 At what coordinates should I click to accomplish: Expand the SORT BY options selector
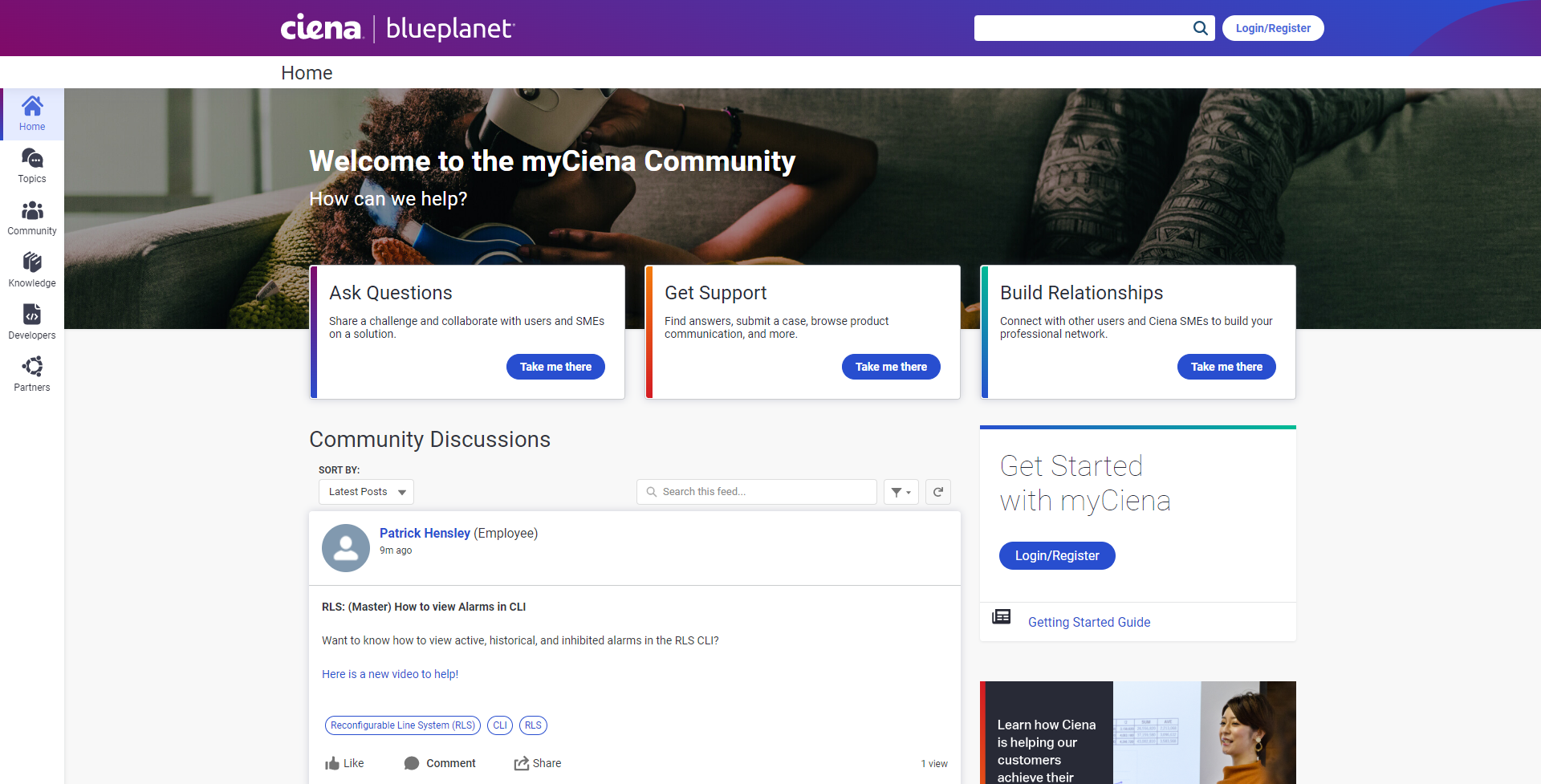365,491
